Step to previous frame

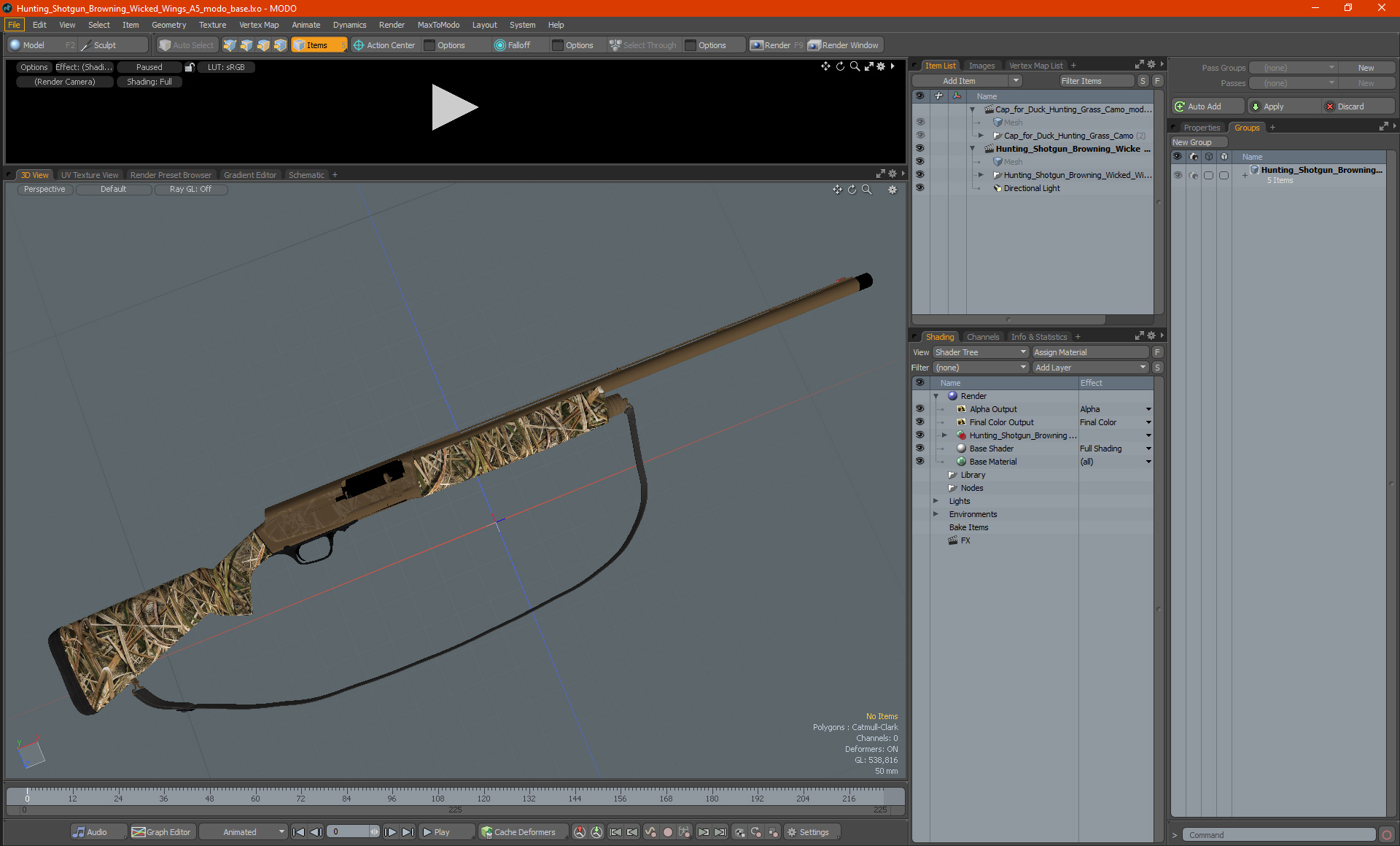(316, 832)
